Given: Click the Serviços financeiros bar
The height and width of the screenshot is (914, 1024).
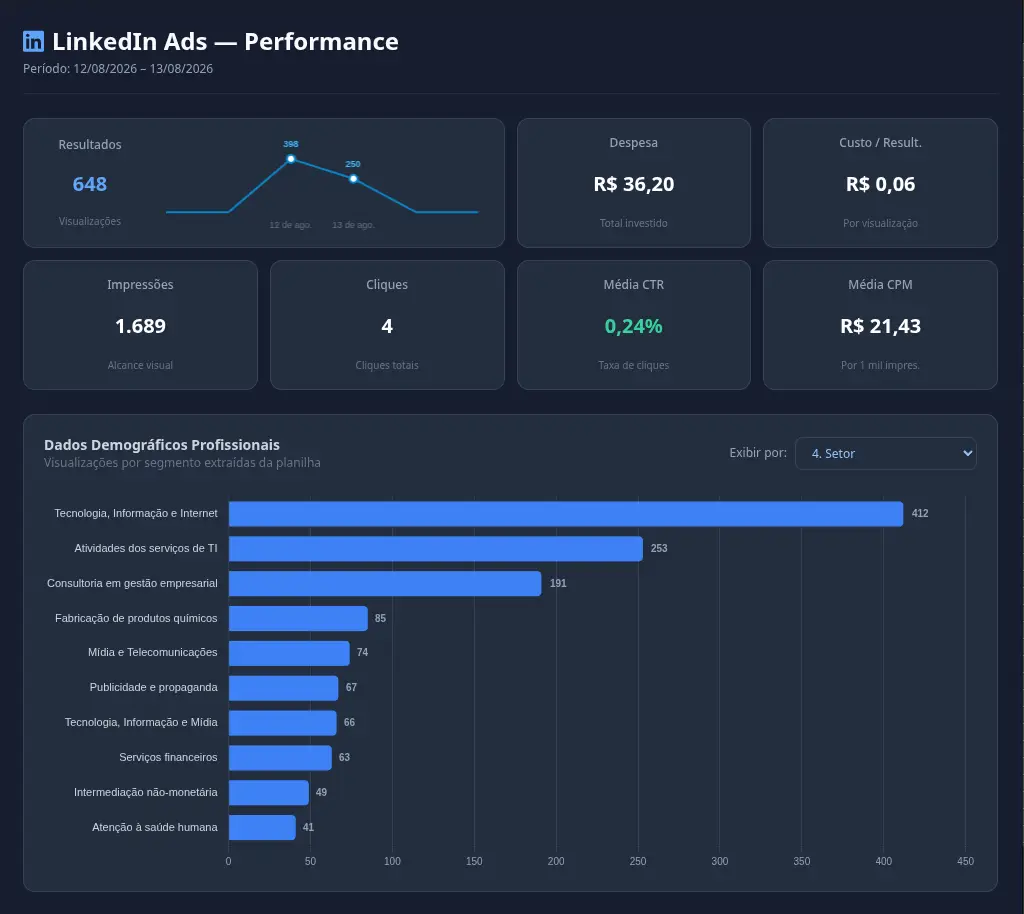Looking at the screenshot, I should pos(280,757).
